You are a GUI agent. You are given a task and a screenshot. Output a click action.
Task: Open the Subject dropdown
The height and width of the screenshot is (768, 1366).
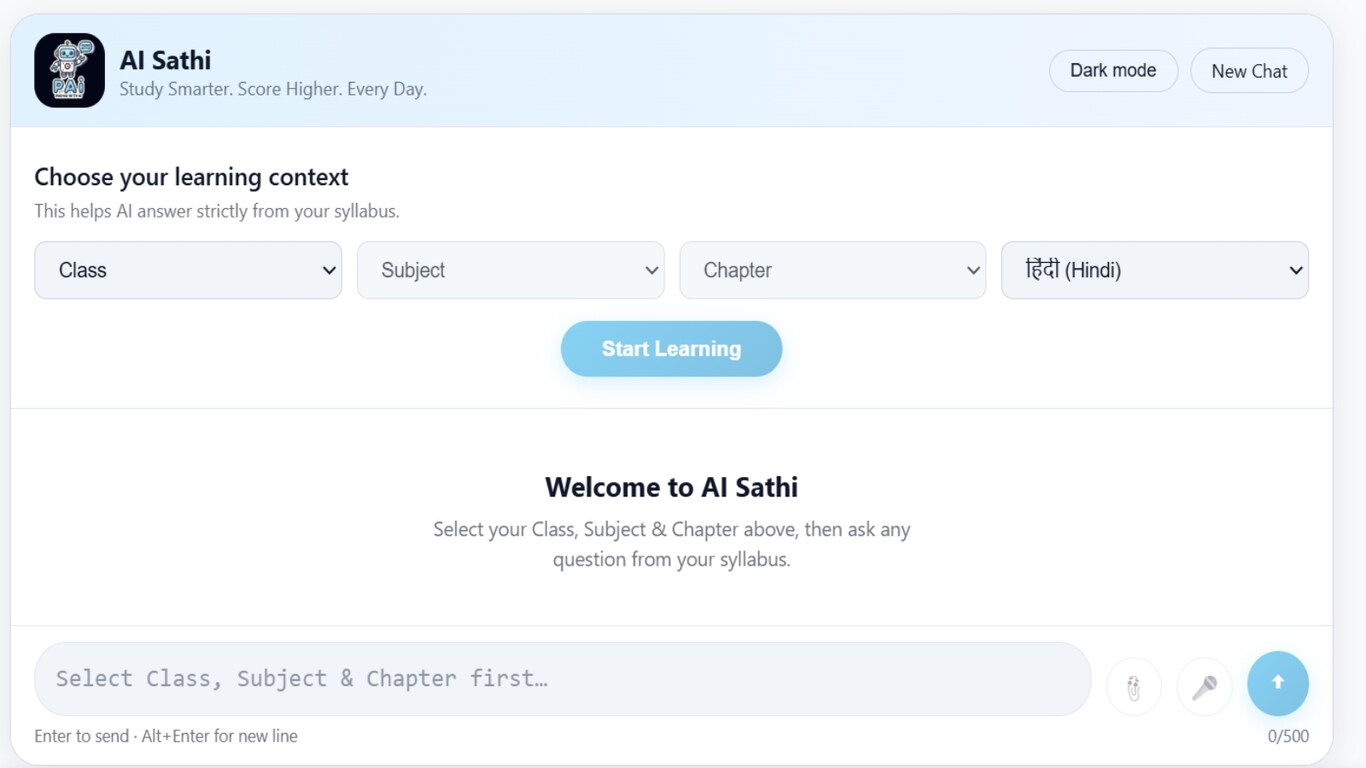(510, 270)
